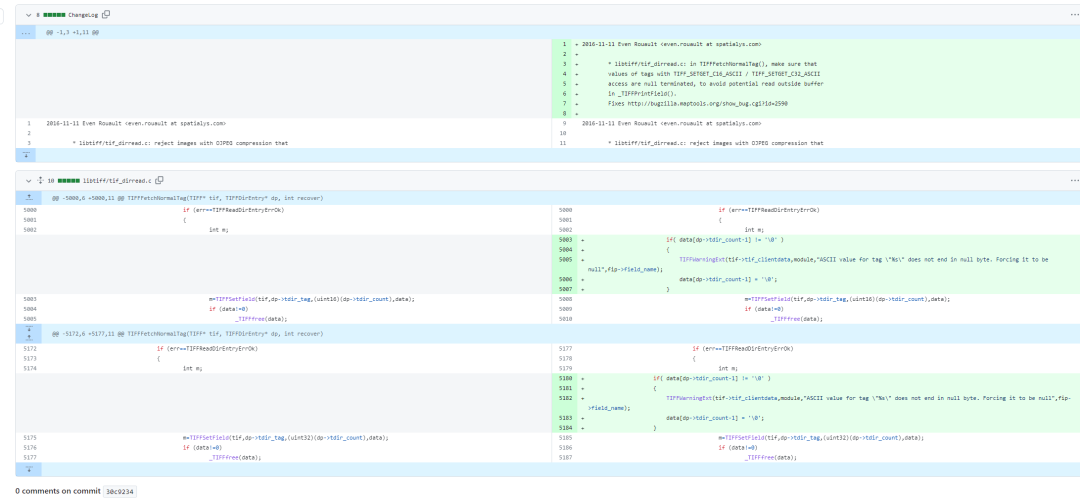This screenshot has height=500, width=1080.
Task: Expand up at the -5000,6 hunk header
Action: pos(28,198)
